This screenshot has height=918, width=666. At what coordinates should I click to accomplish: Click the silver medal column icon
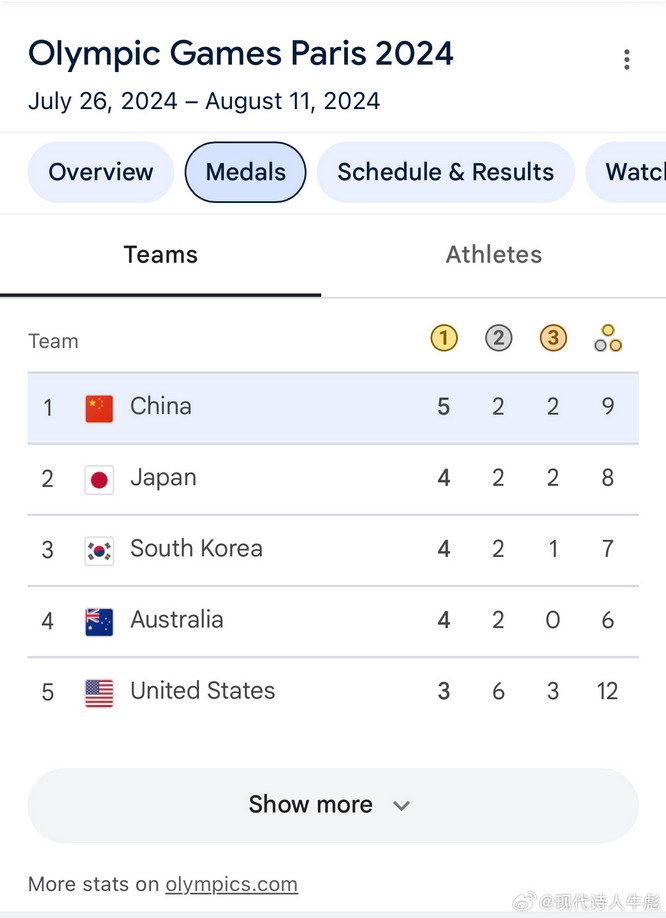pos(498,339)
